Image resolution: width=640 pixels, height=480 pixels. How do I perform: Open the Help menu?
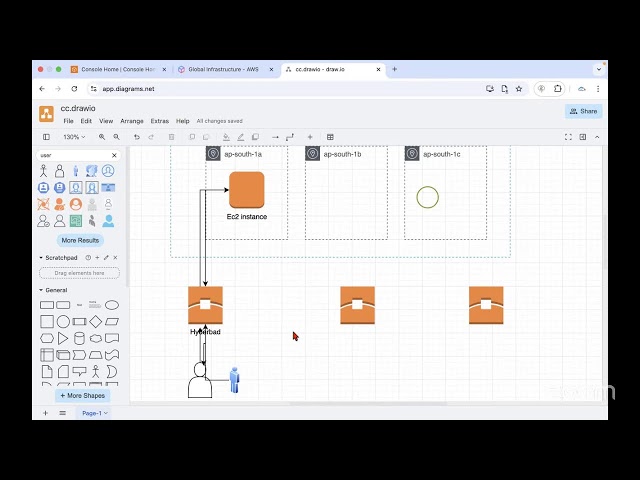point(182,121)
